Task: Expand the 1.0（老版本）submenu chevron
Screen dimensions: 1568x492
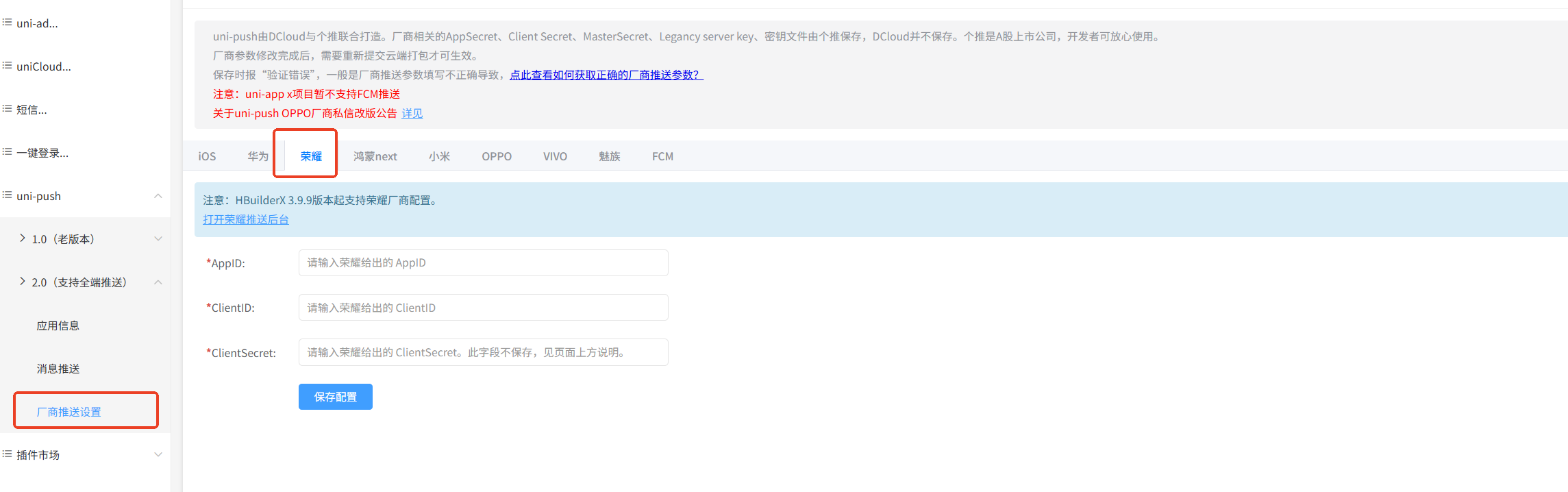Action: click(158, 239)
